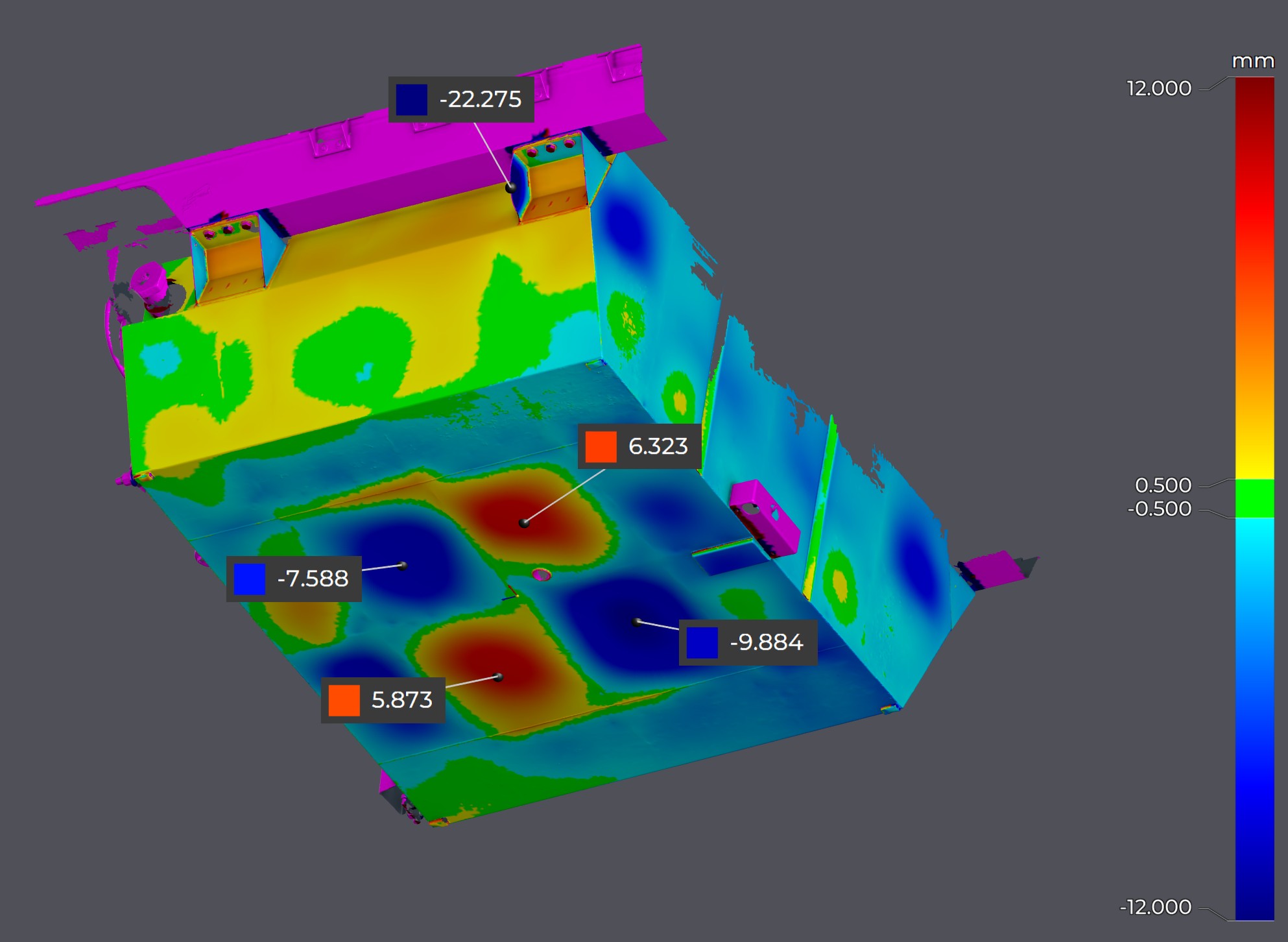Click the -12.000 minimum label on the color scale
The height and width of the screenshot is (942, 1288).
1155,906
